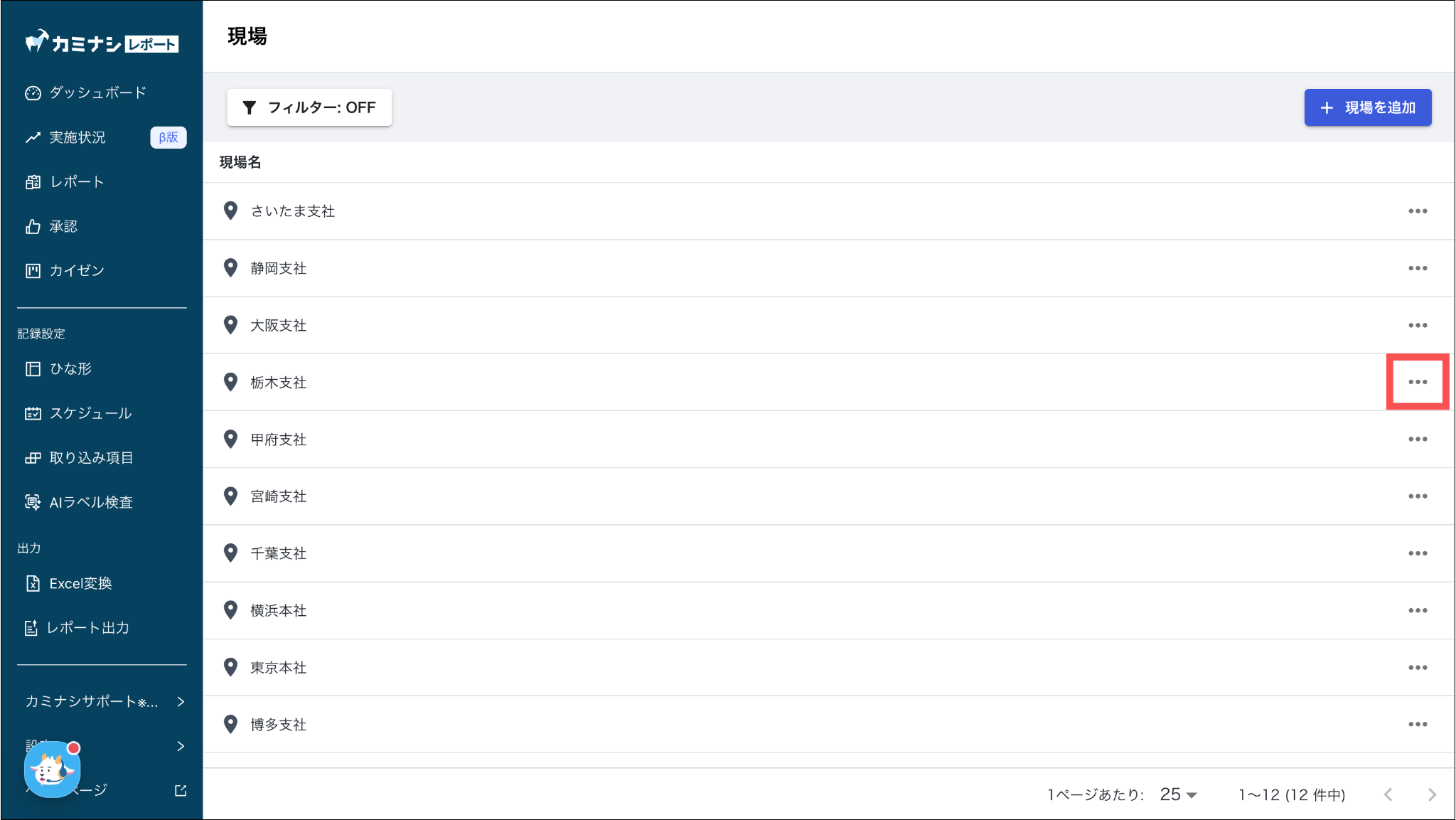Go to the next page arrow

pos(1432,794)
